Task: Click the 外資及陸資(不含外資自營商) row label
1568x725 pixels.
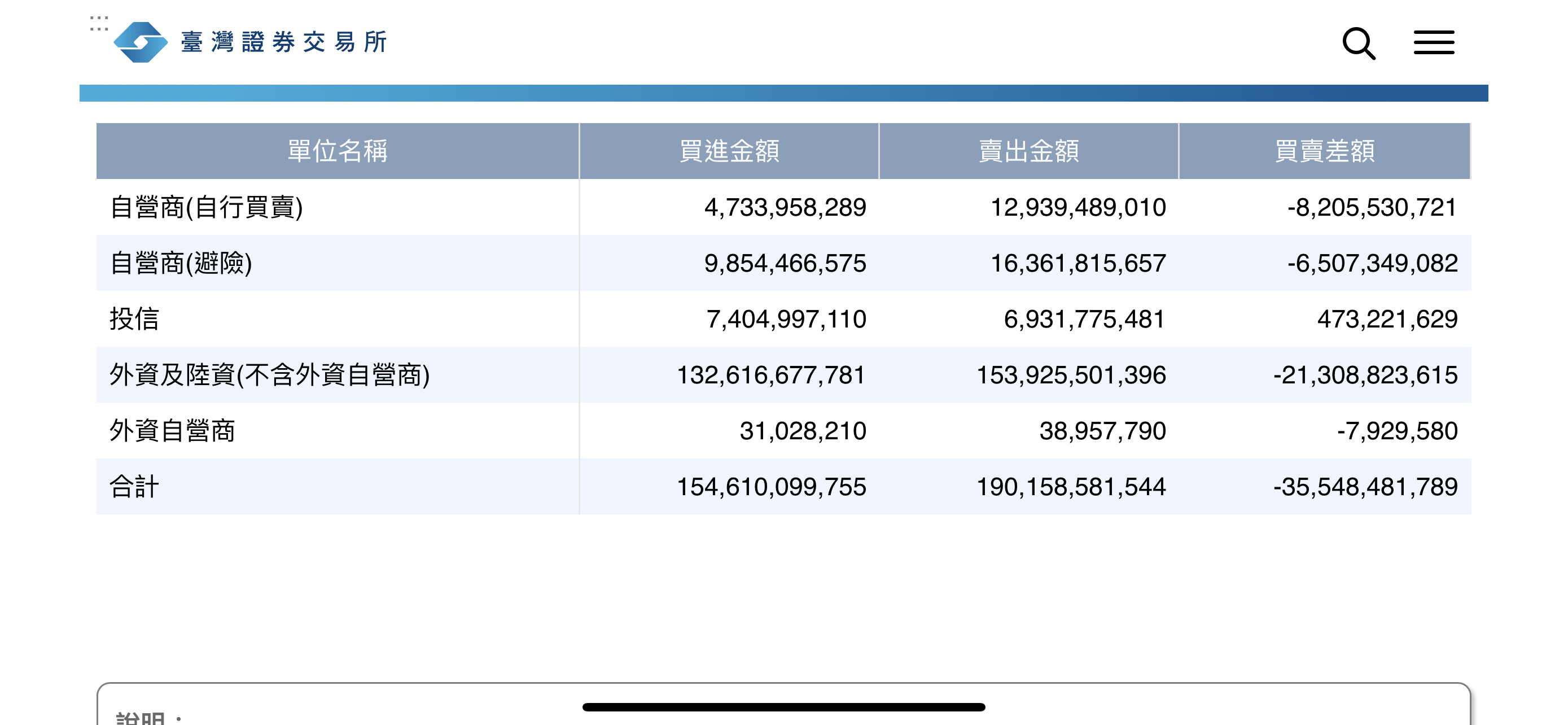Action: [x=270, y=375]
